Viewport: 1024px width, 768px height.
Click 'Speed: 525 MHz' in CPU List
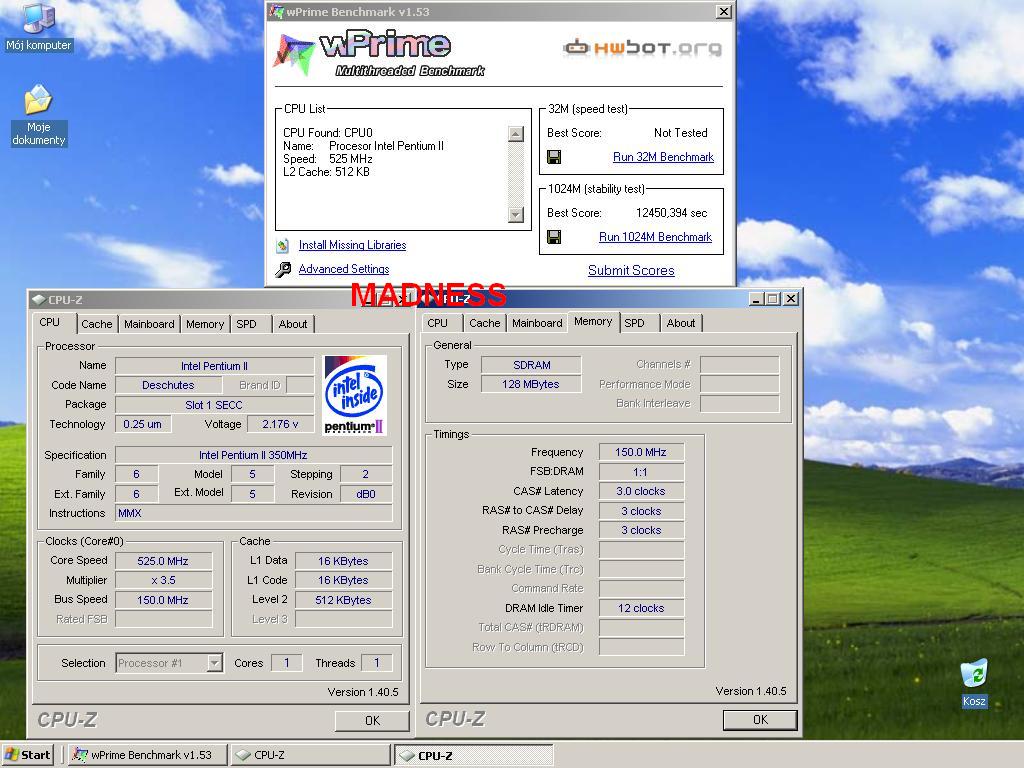pyautogui.click(x=328, y=159)
